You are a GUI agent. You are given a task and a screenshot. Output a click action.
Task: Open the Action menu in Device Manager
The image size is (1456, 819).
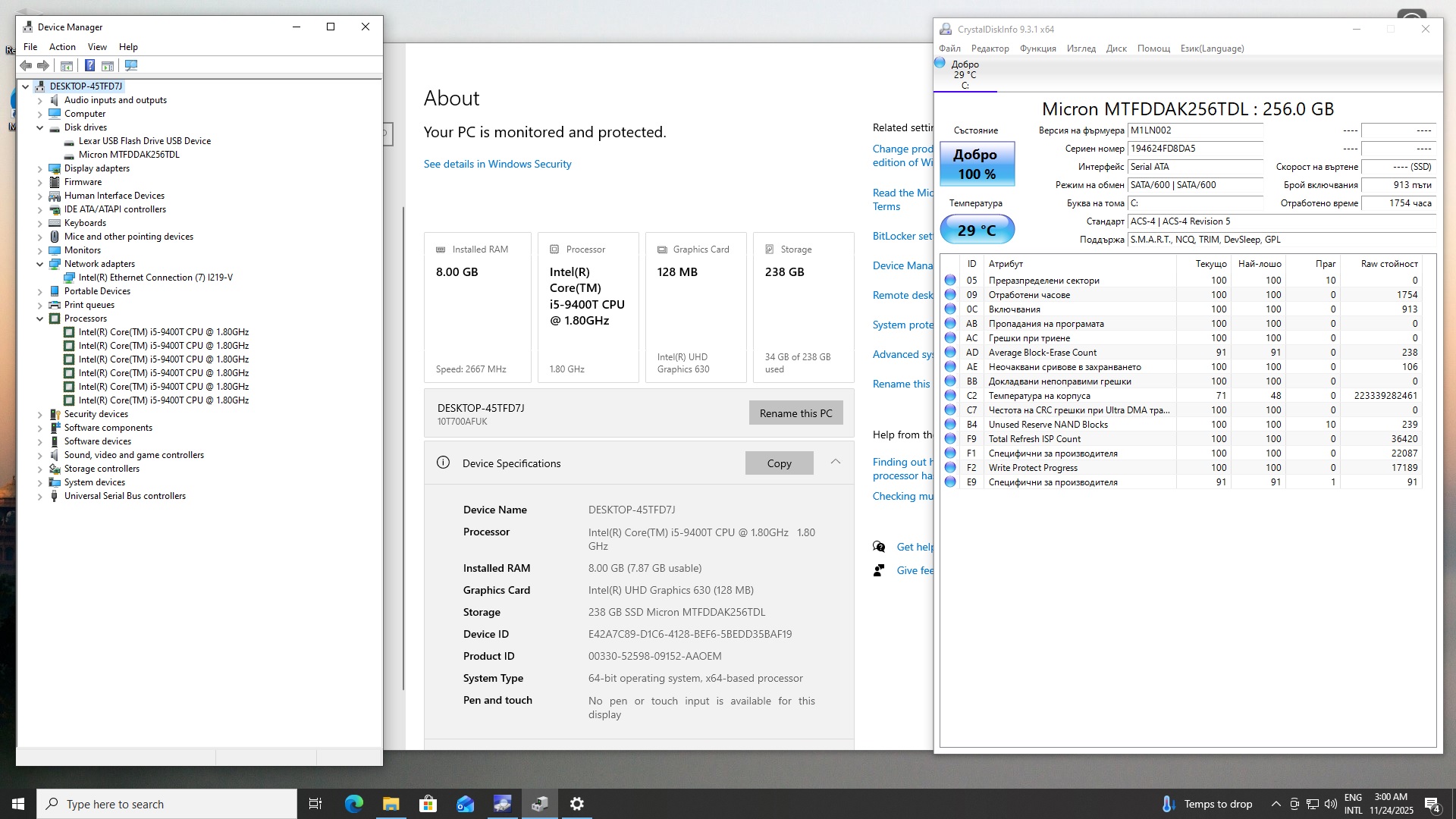(x=62, y=47)
